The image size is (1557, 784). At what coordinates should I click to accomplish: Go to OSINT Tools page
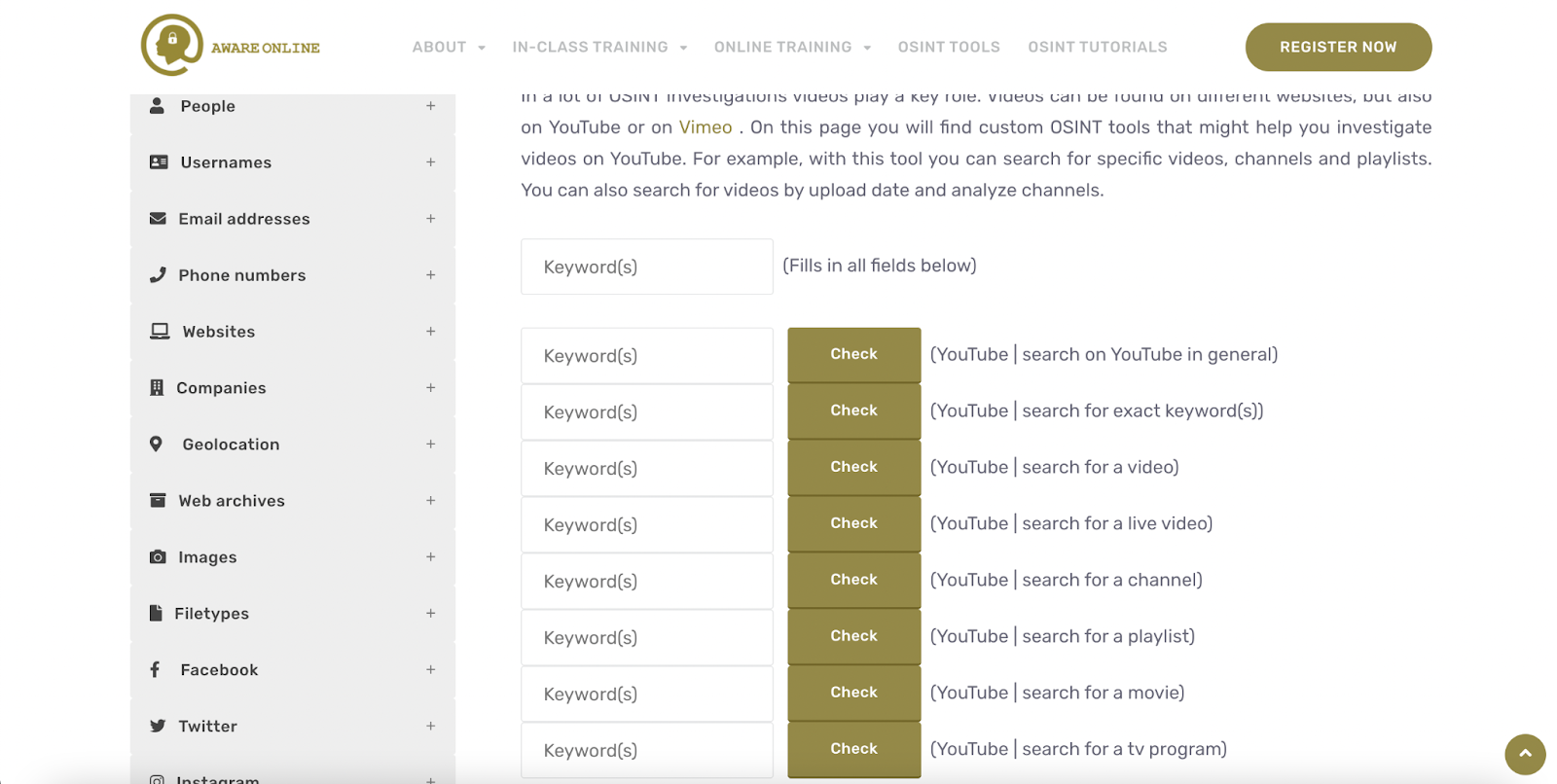pos(949,47)
